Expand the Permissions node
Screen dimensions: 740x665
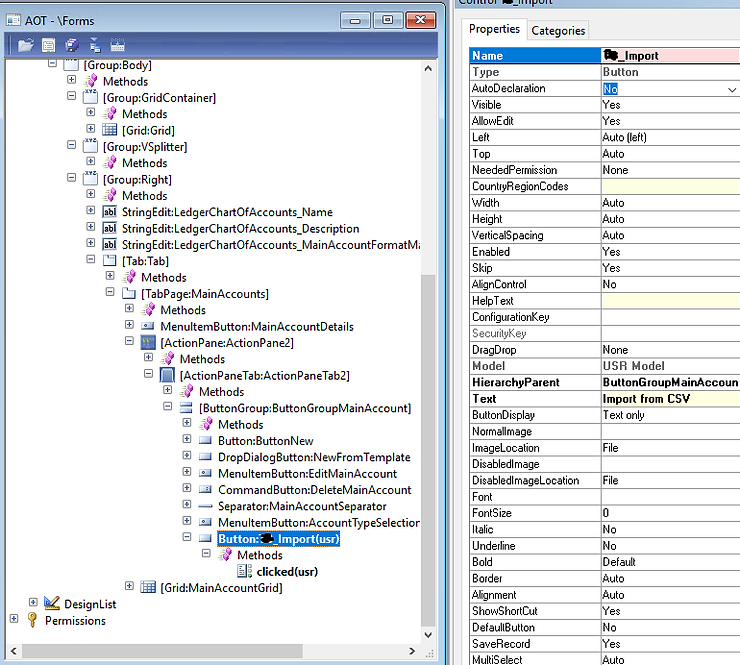(x=14, y=618)
